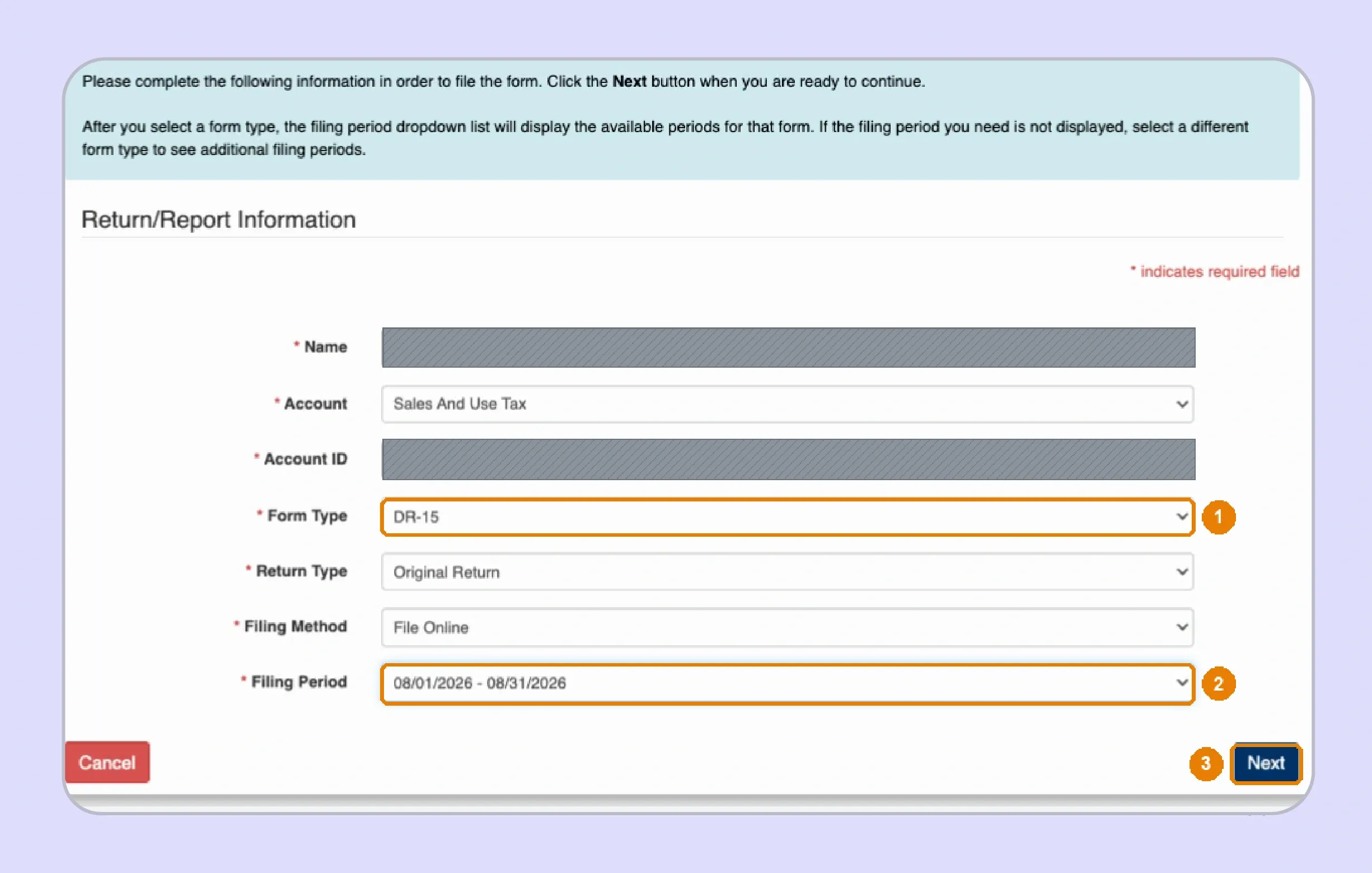Screen dimensions: 1372x873
Task: Click the 'Please complete the following information' instruction
Action: pyautogui.click(x=504, y=82)
